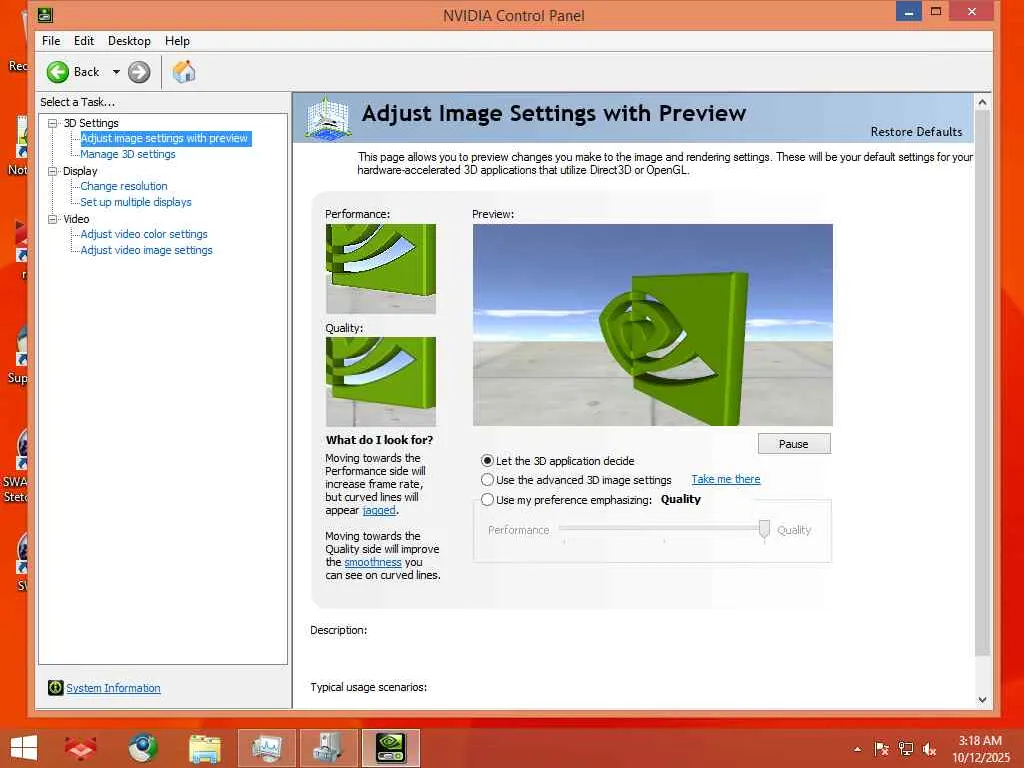Click the Pause preview button

click(x=794, y=443)
